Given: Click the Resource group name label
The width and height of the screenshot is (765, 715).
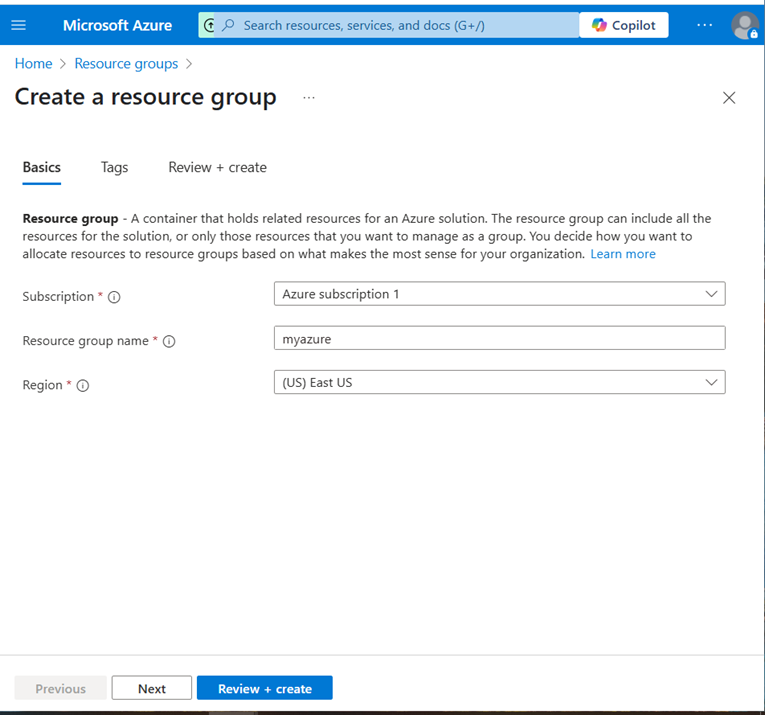Looking at the screenshot, I should click(x=85, y=341).
